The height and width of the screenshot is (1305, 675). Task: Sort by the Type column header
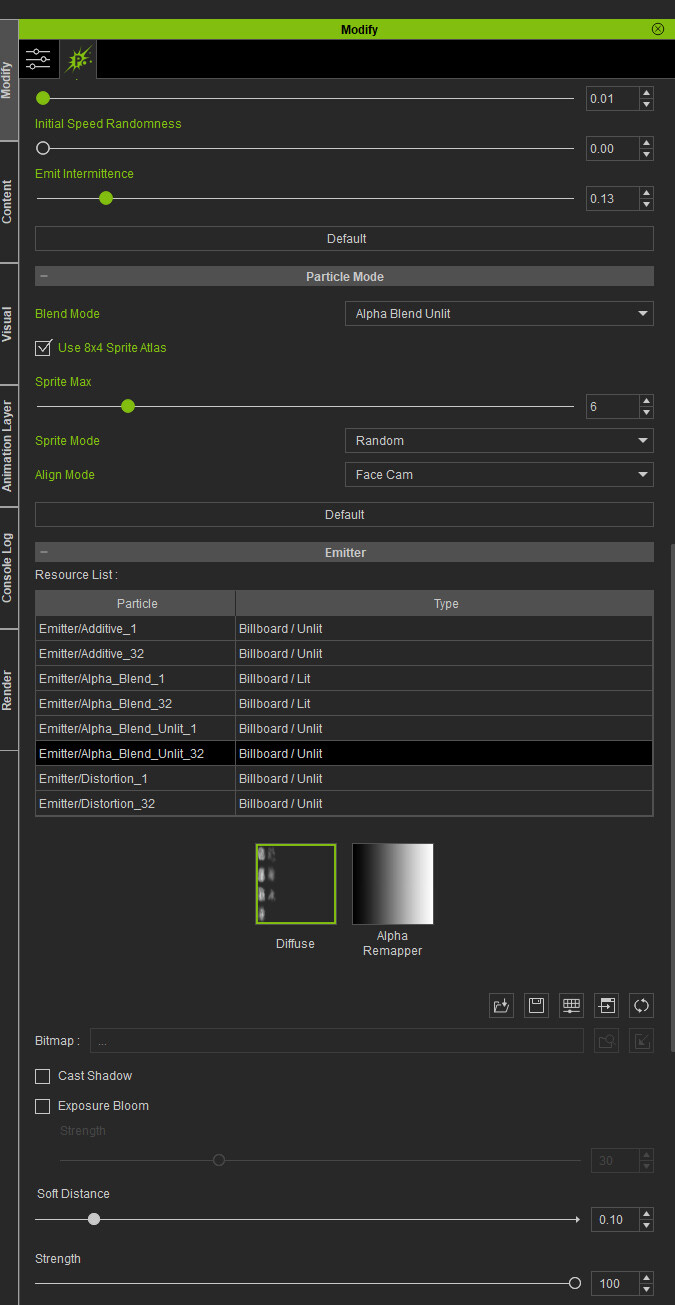click(x=445, y=604)
